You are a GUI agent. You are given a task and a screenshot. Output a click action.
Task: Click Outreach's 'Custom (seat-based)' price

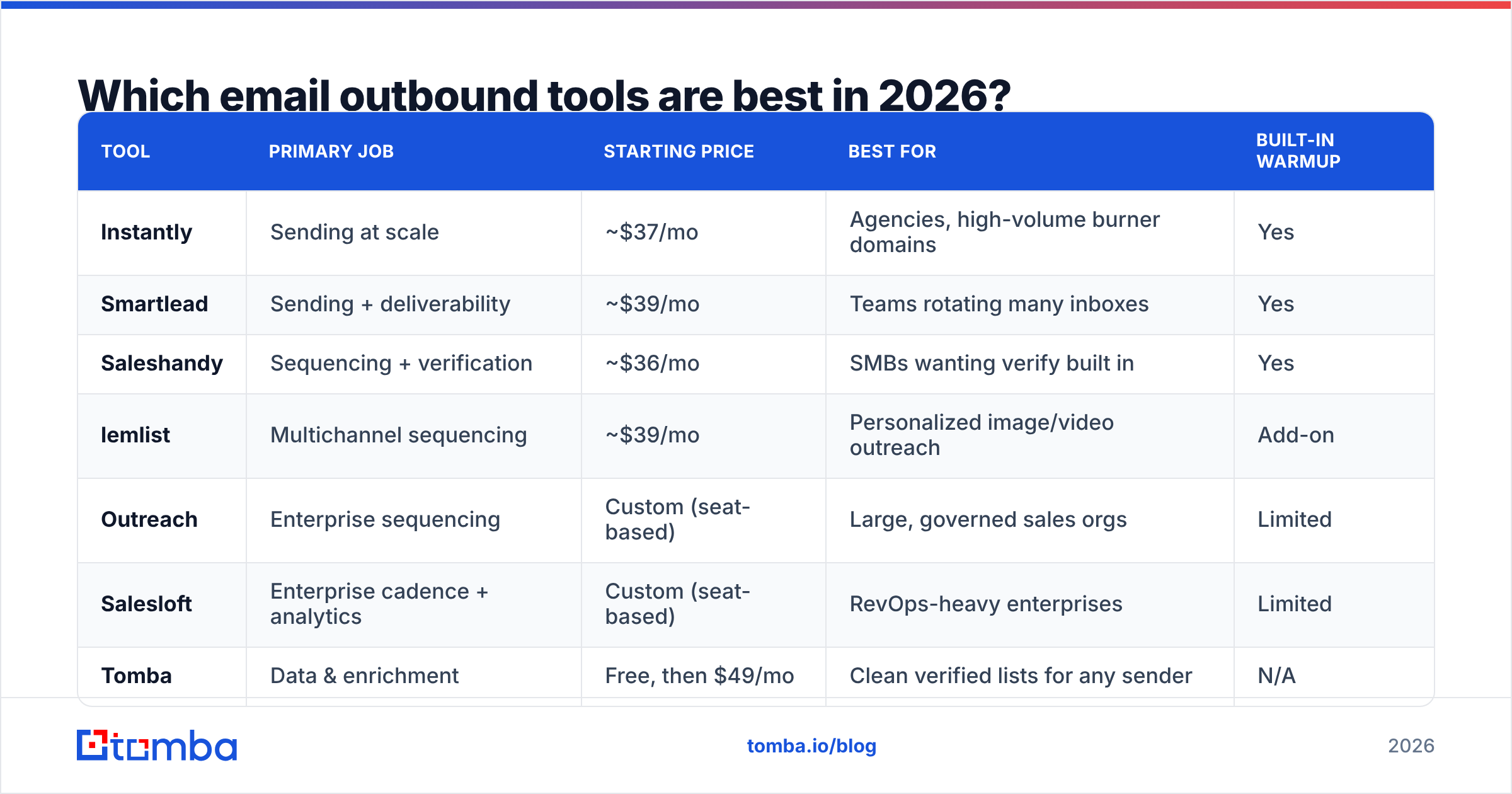coord(678,519)
